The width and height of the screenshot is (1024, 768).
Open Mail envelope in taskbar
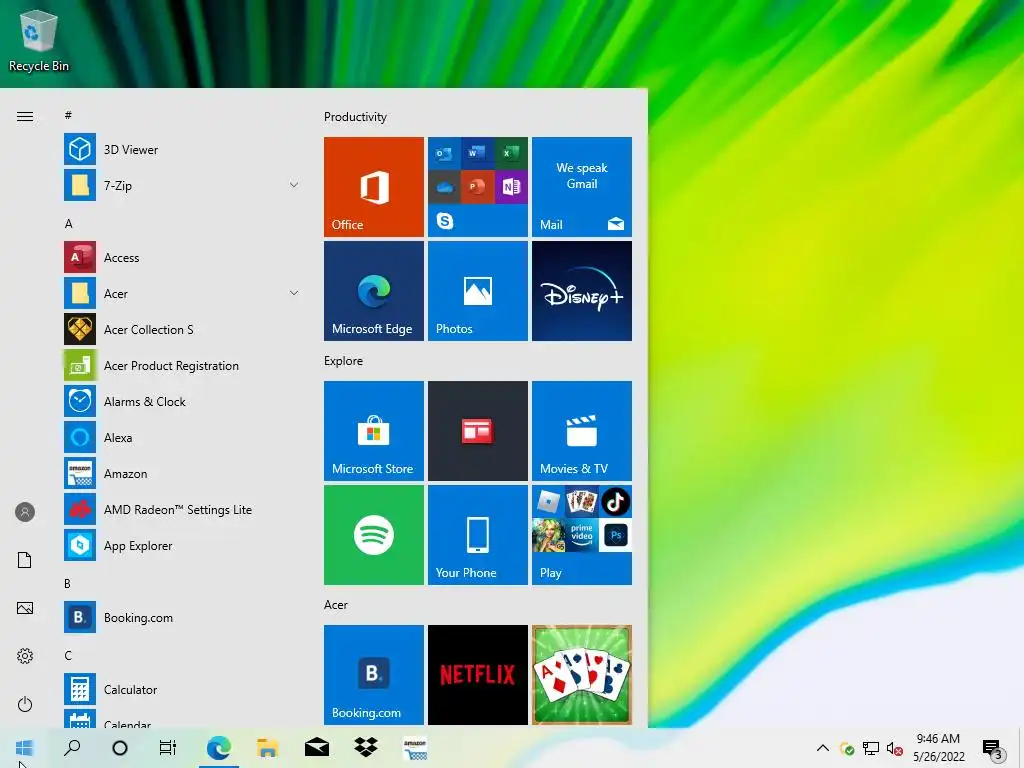317,748
